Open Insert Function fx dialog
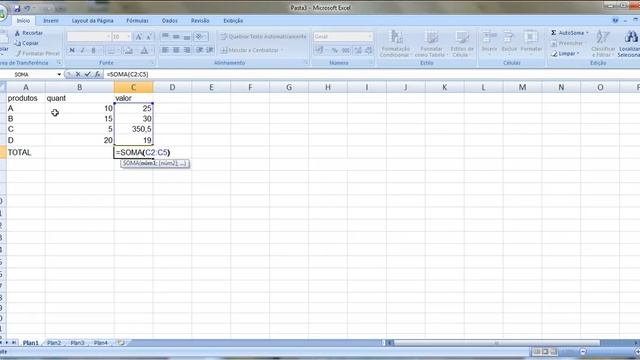This screenshot has width=640, height=360. [97, 74]
